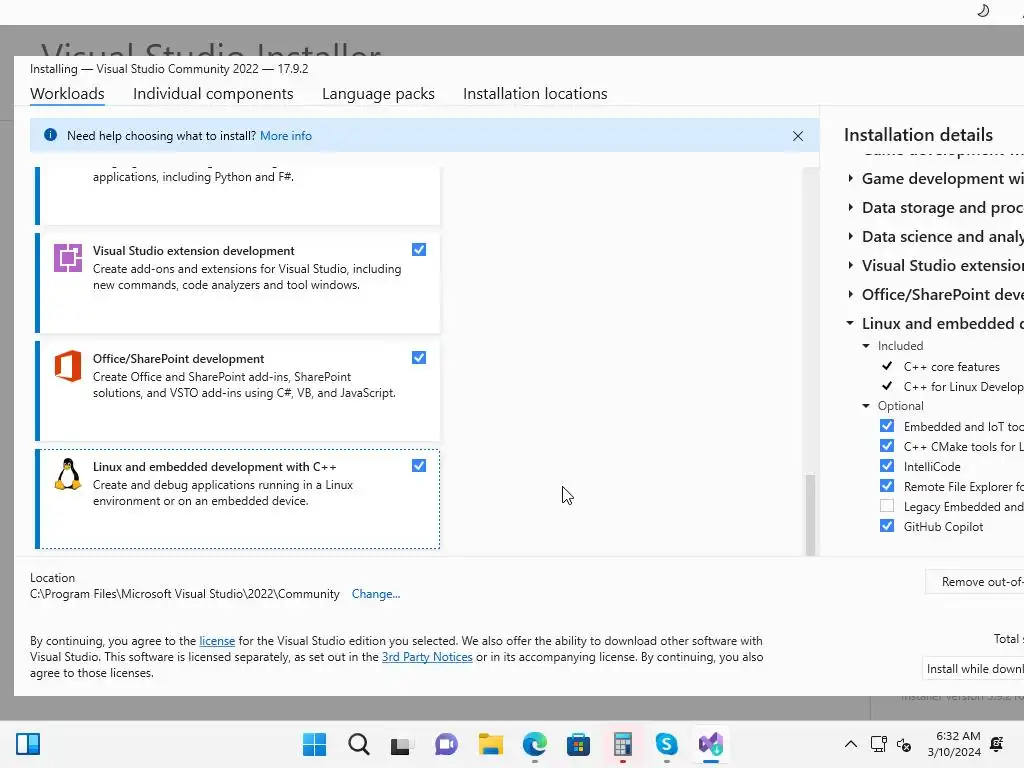This screenshot has width=1024, height=768.
Task: Click the network tray icon
Action: coord(878,744)
